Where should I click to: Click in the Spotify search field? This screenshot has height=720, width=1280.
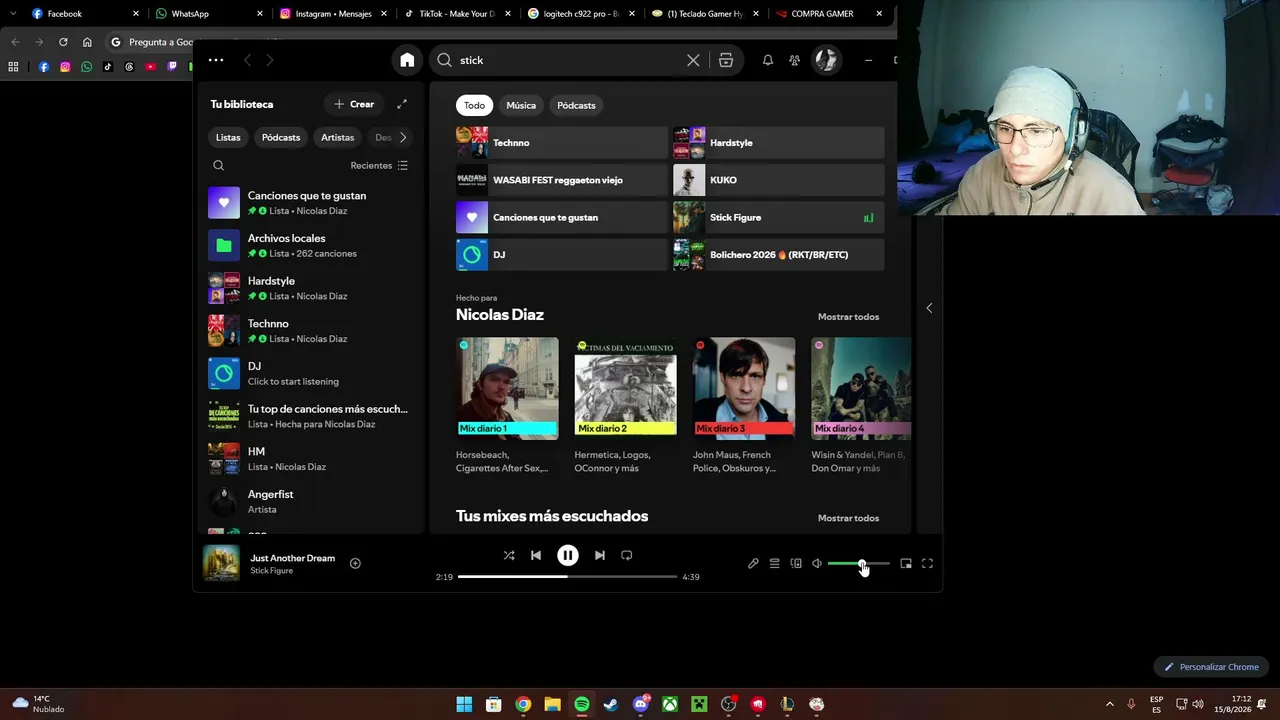[568, 60]
